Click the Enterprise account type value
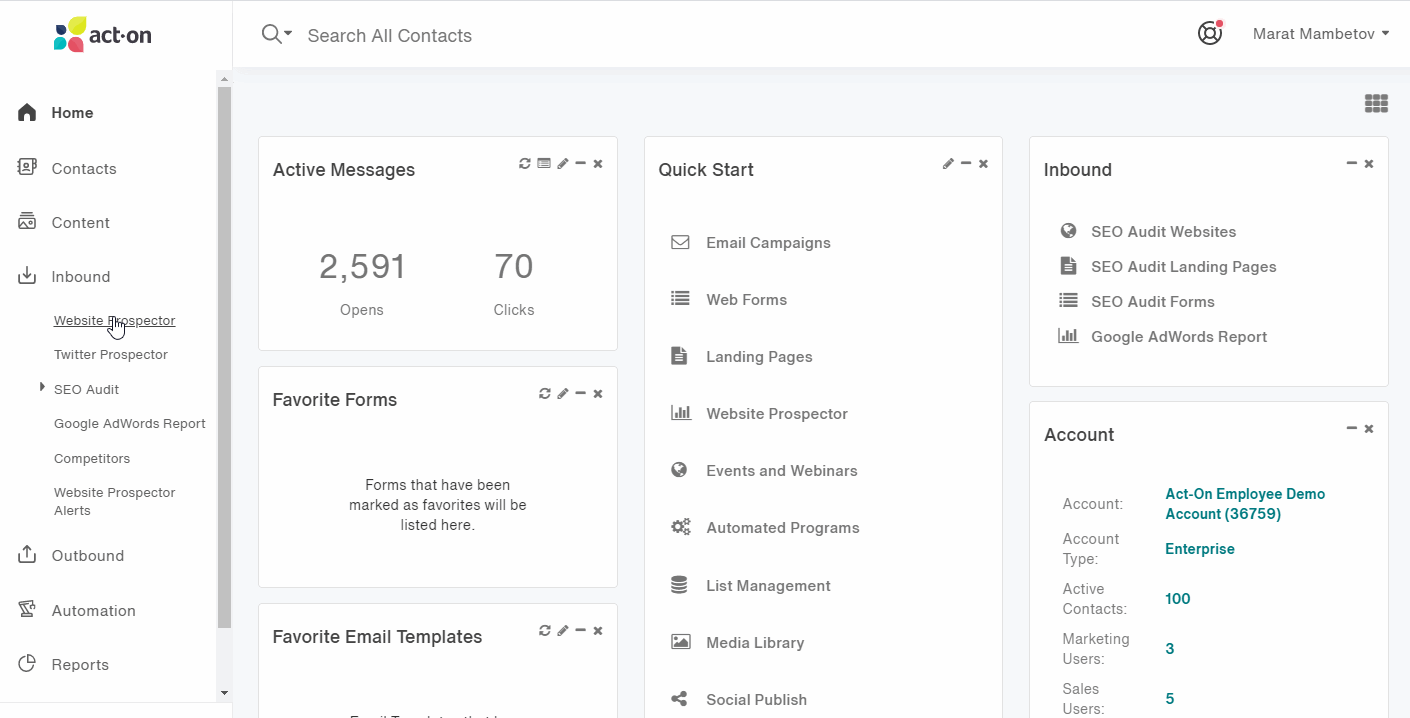This screenshot has height=718, width=1410. coord(1200,549)
